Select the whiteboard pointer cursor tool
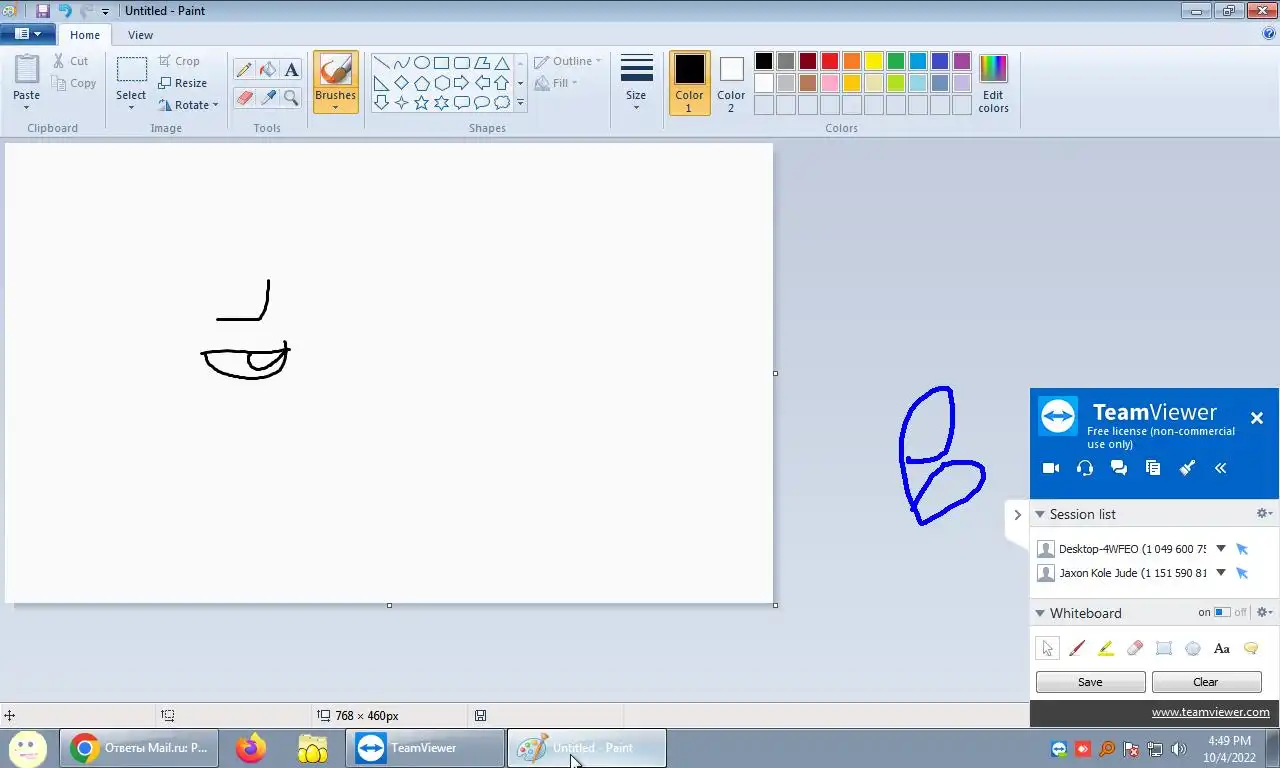This screenshot has height=768, width=1280. [x=1047, y=648]
